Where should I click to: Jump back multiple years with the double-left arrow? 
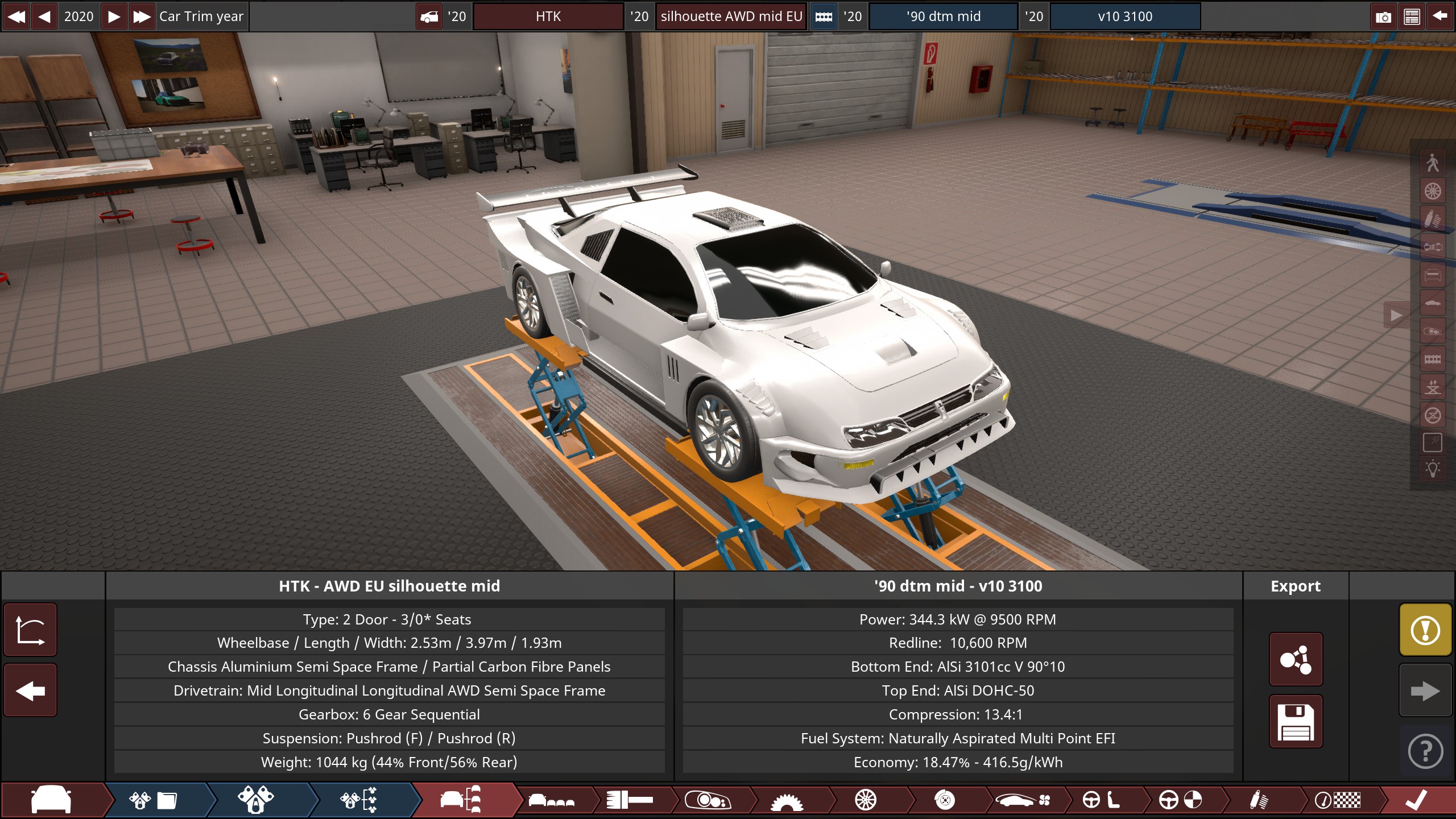(16, 16)
